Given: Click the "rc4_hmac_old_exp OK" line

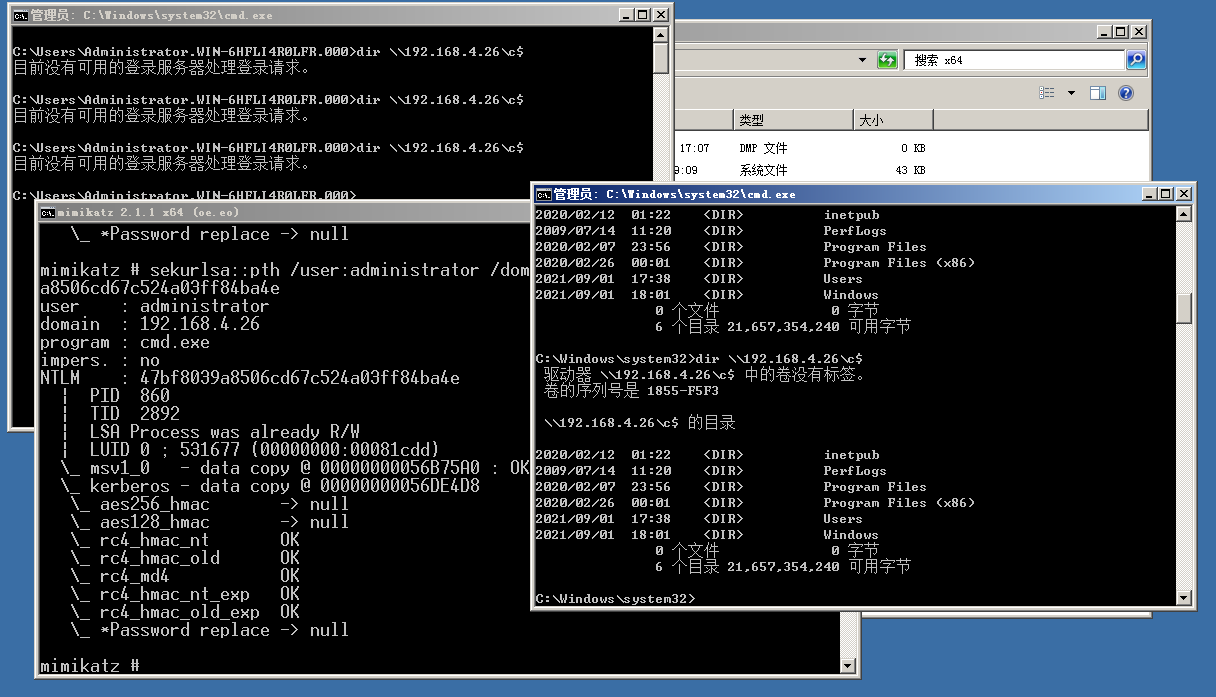Looking at the screenshot, I should (185, 612).
